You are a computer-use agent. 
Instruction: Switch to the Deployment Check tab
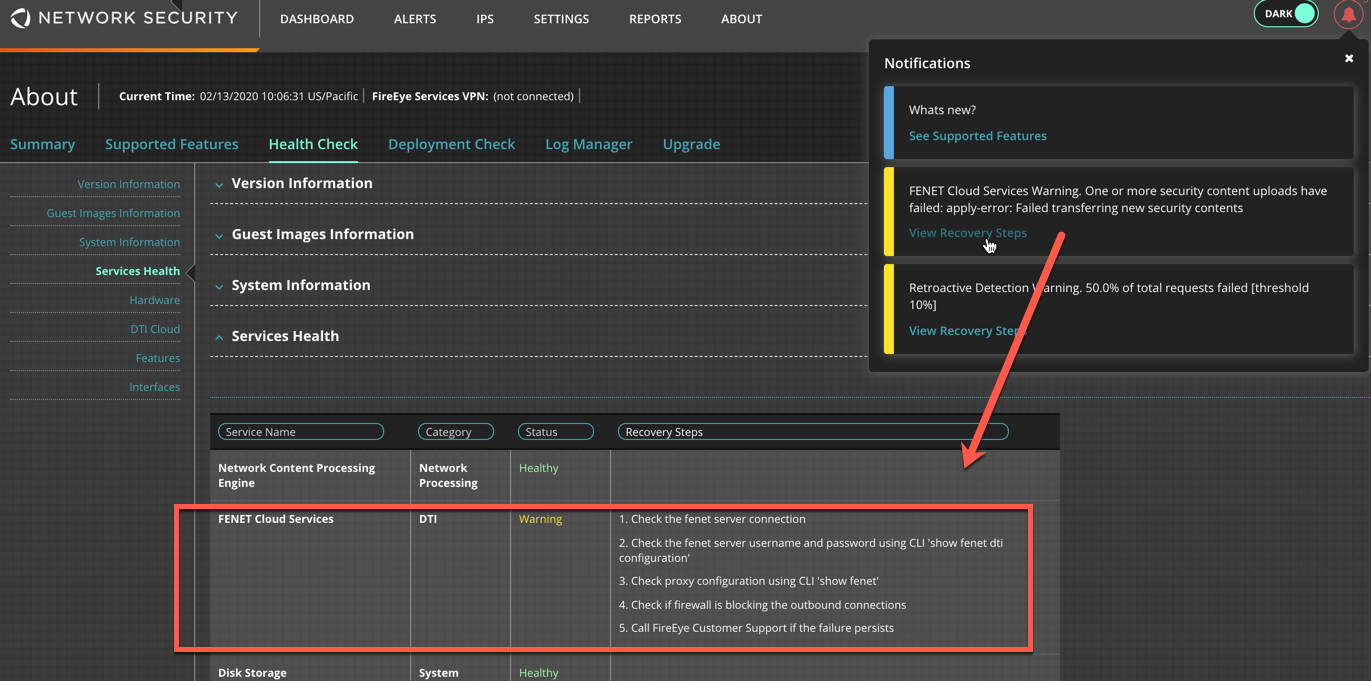pyautogui.click(x=451, y=144)
